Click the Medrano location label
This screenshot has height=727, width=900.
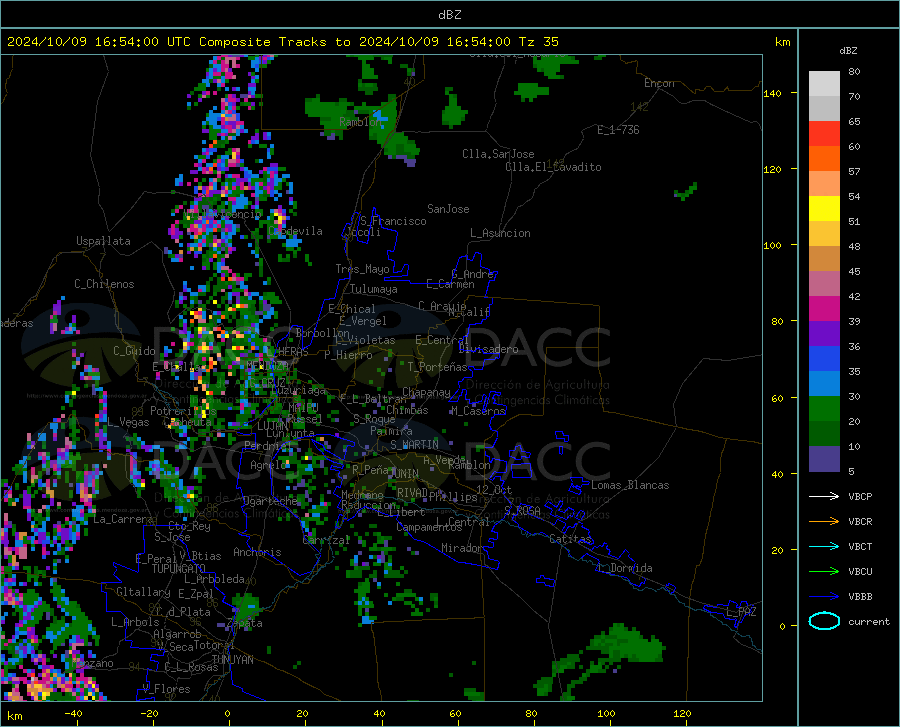tap(362, 495)
